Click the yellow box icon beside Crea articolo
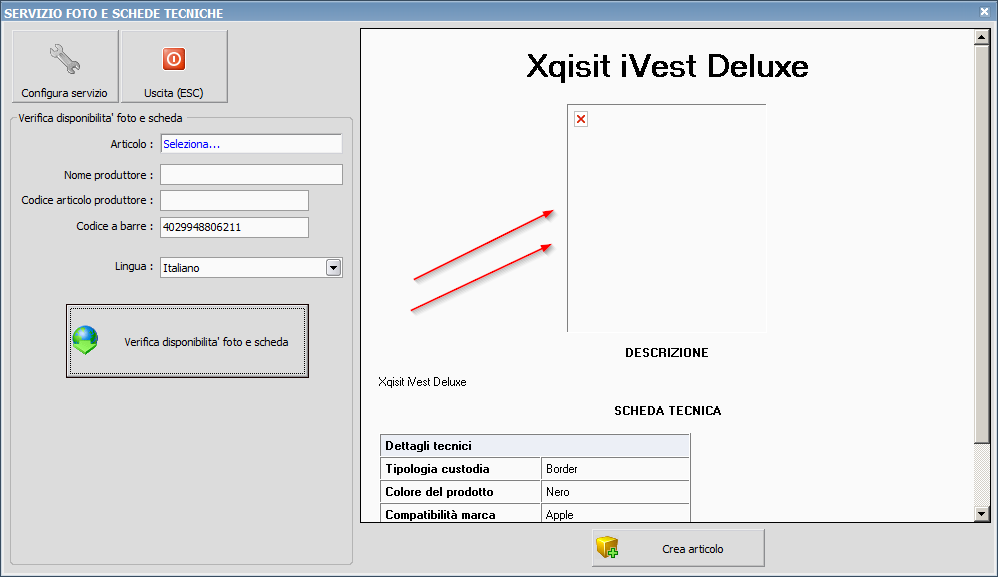The image size is (998, 577). tap(607, 547)
